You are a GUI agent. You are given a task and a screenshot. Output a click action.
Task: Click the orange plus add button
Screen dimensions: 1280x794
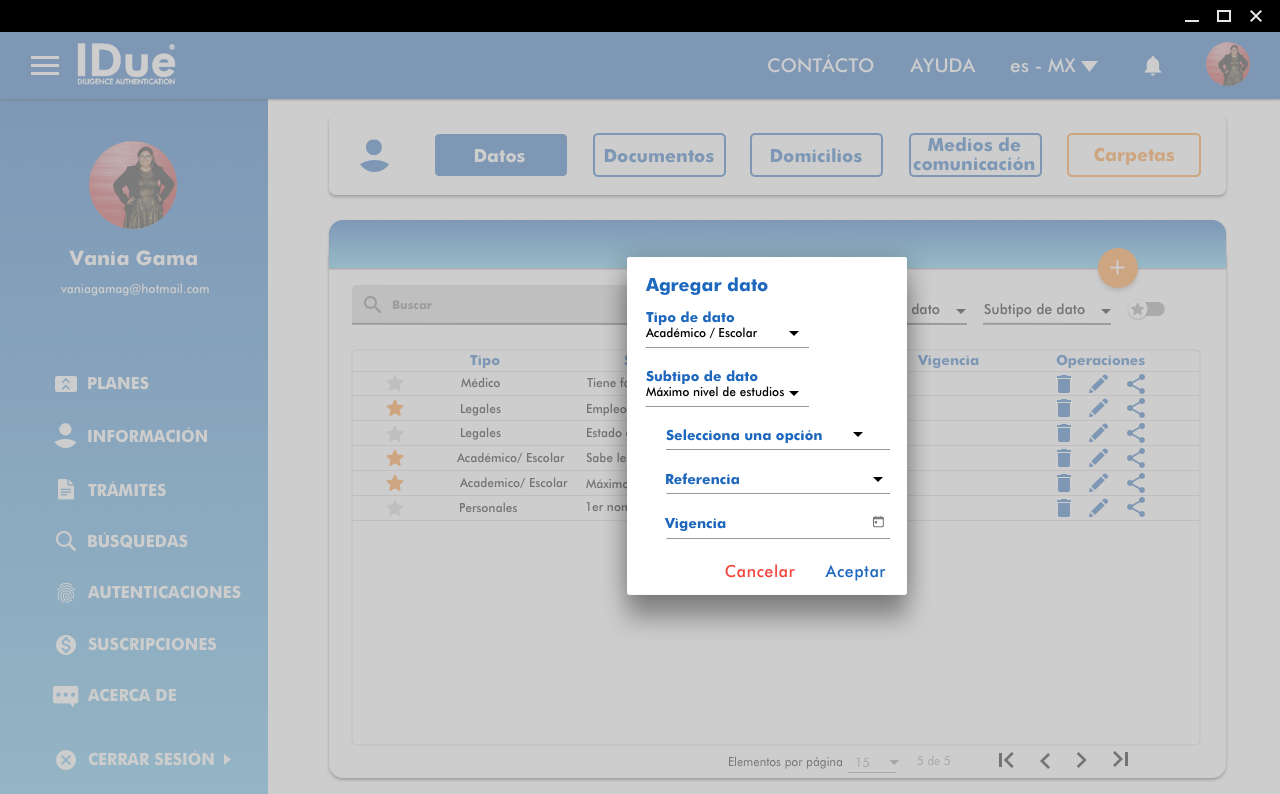(x=1117, y=268)
